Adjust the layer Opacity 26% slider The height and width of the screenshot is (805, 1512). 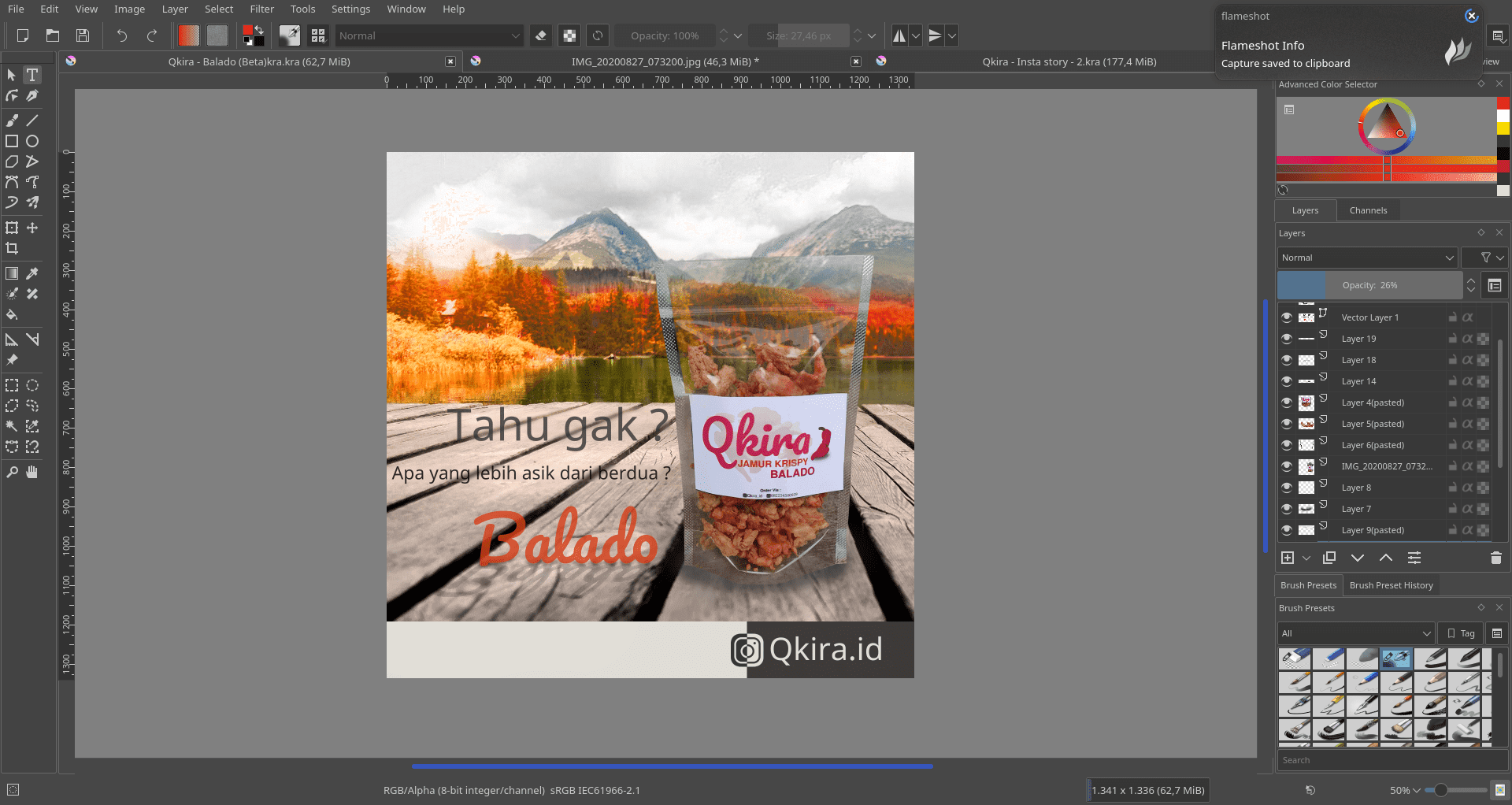point(1369,285)
